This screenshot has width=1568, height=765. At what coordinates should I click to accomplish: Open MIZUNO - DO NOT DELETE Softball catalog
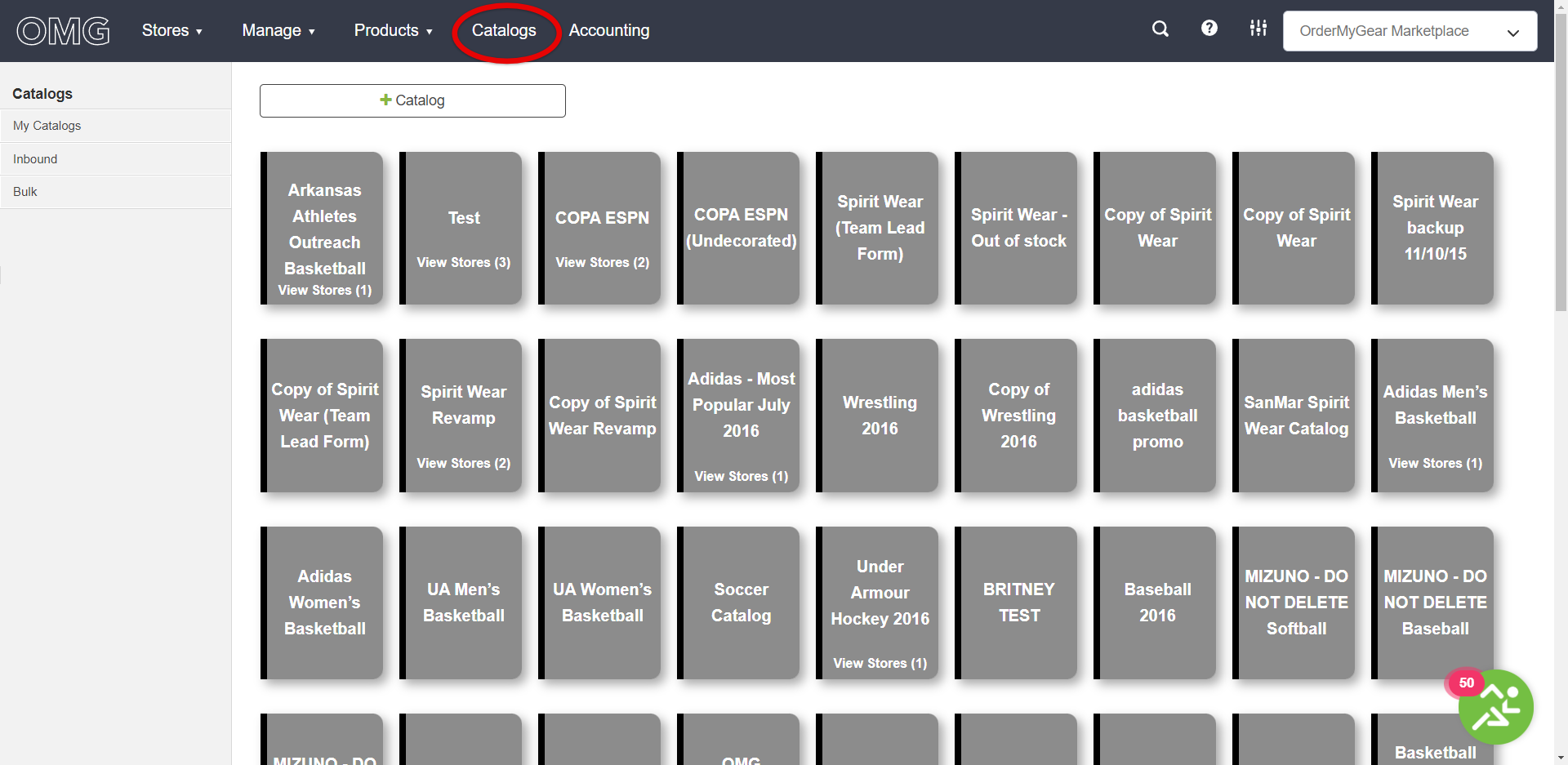1294,603
